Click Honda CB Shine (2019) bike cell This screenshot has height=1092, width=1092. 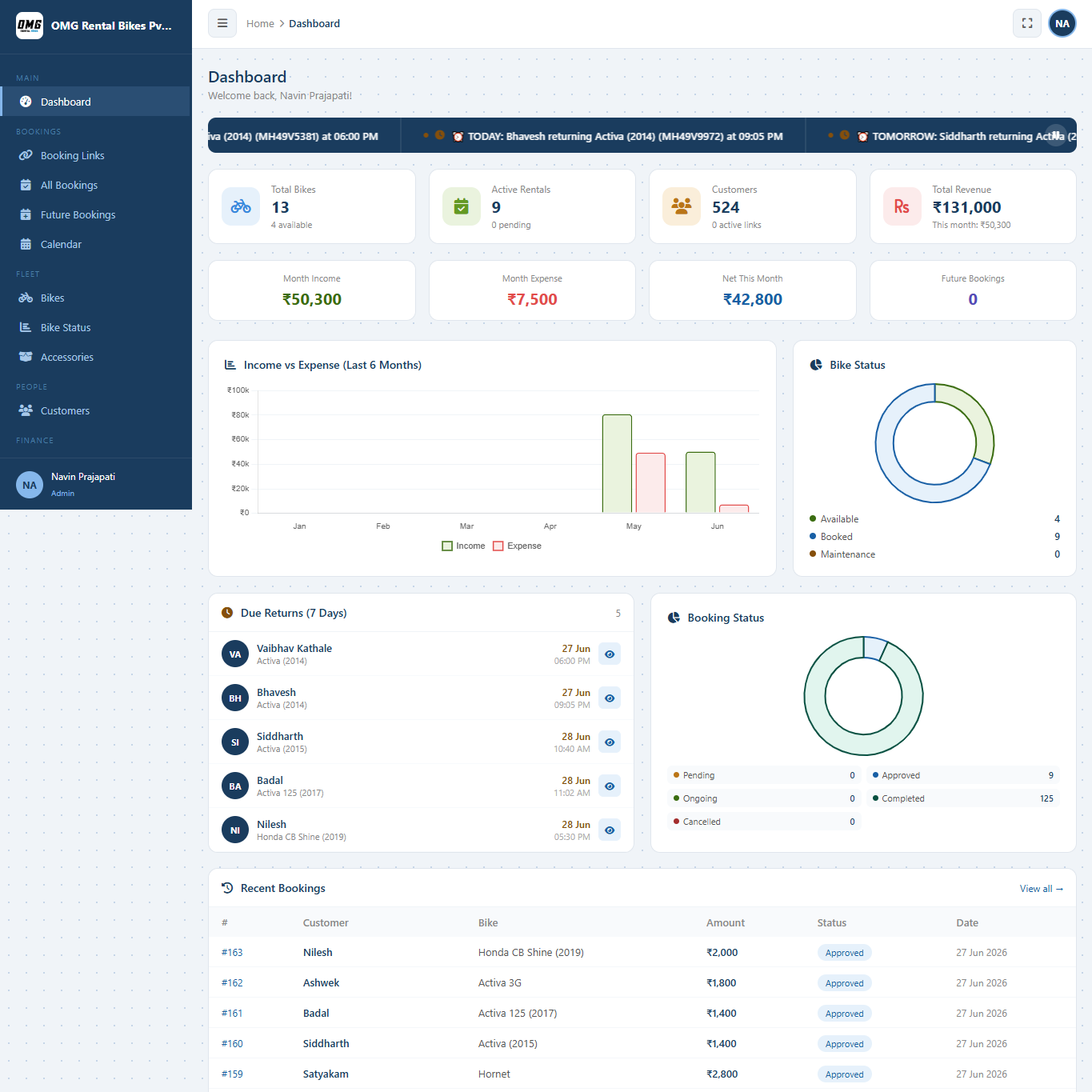(531, 952)
